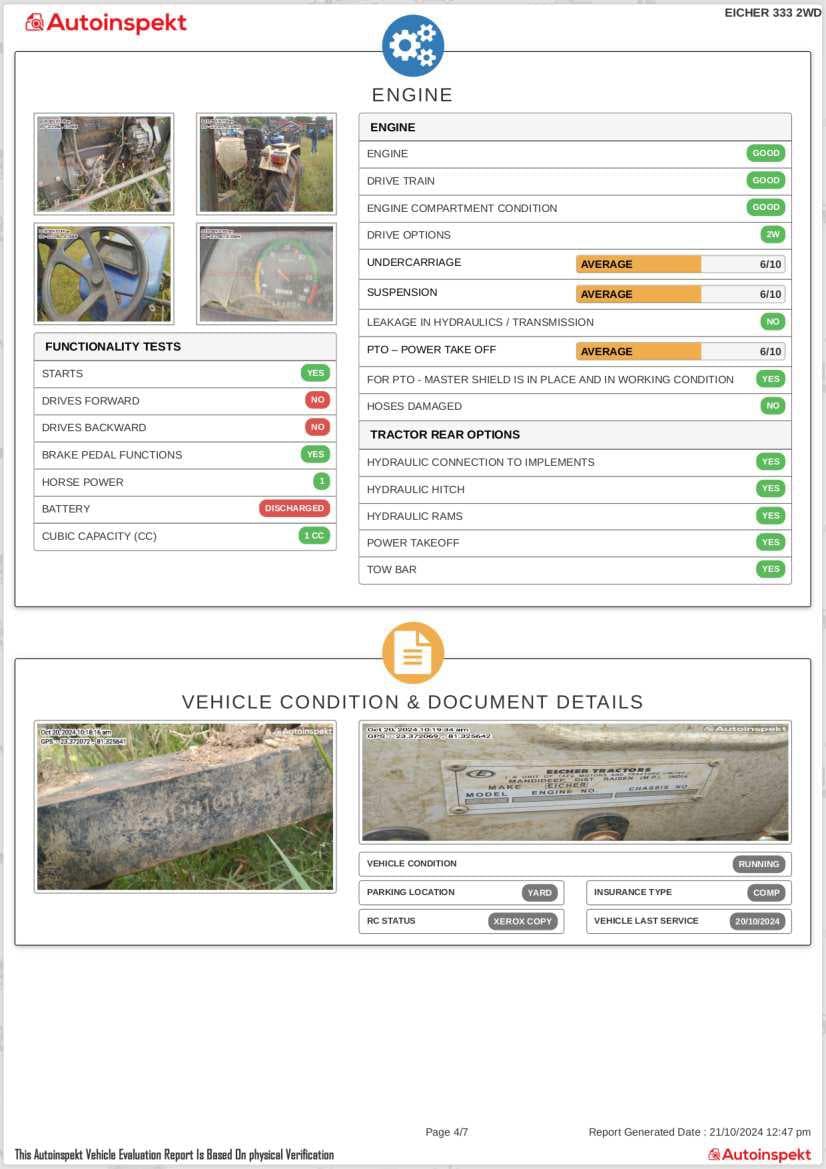Select the EICHER 333 2WD title text

pyautogui.click(x=773, y=13)
